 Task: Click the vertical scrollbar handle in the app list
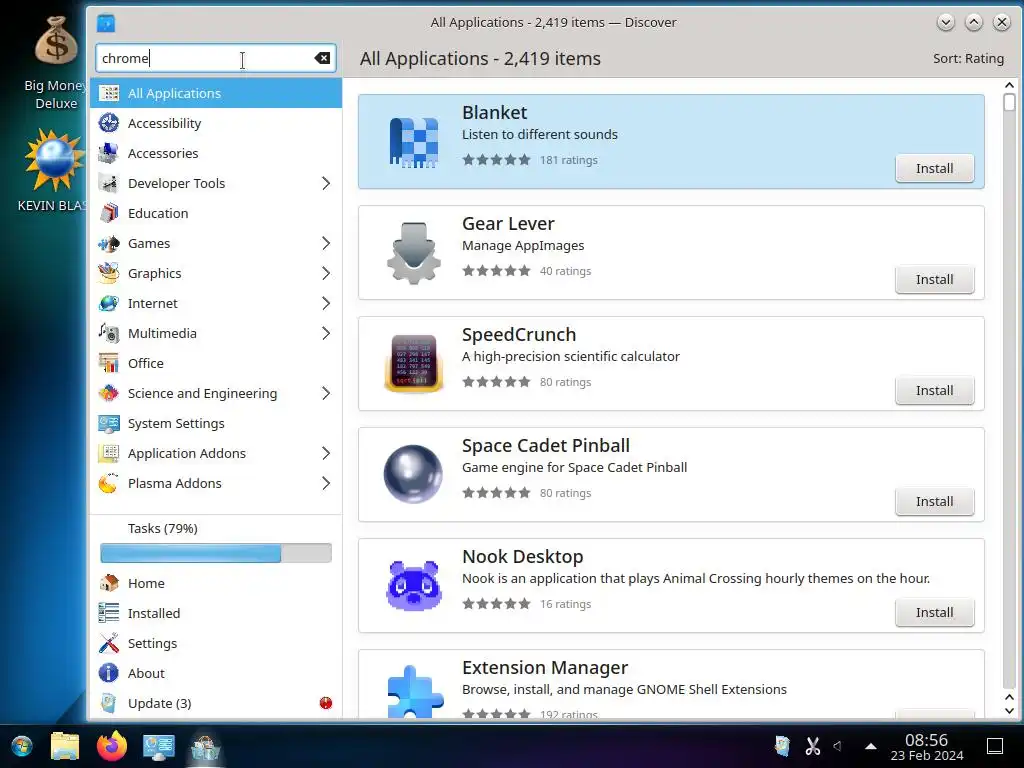[1009, 103]
